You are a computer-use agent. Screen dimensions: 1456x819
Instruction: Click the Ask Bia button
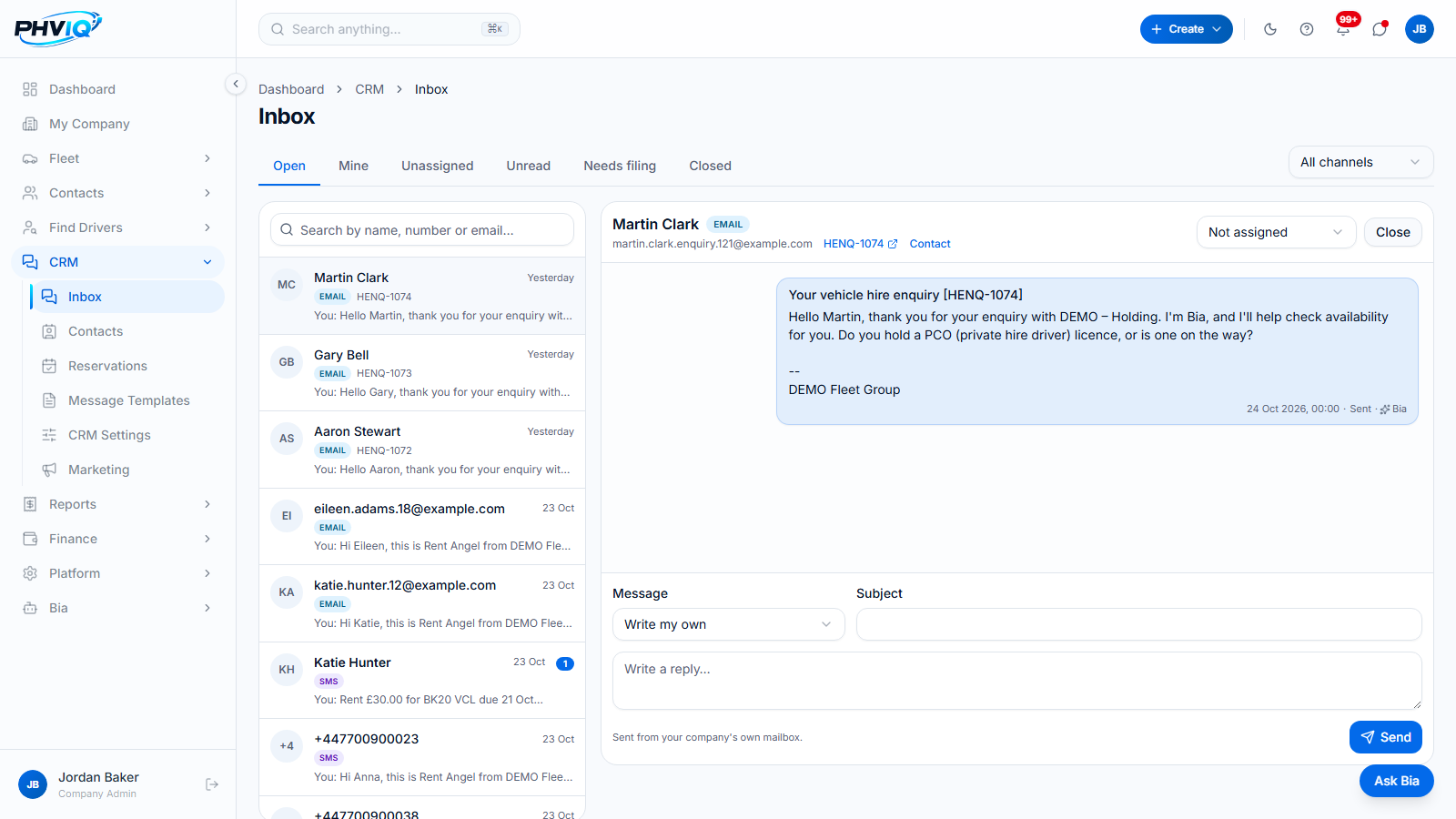coord(1396,781)
